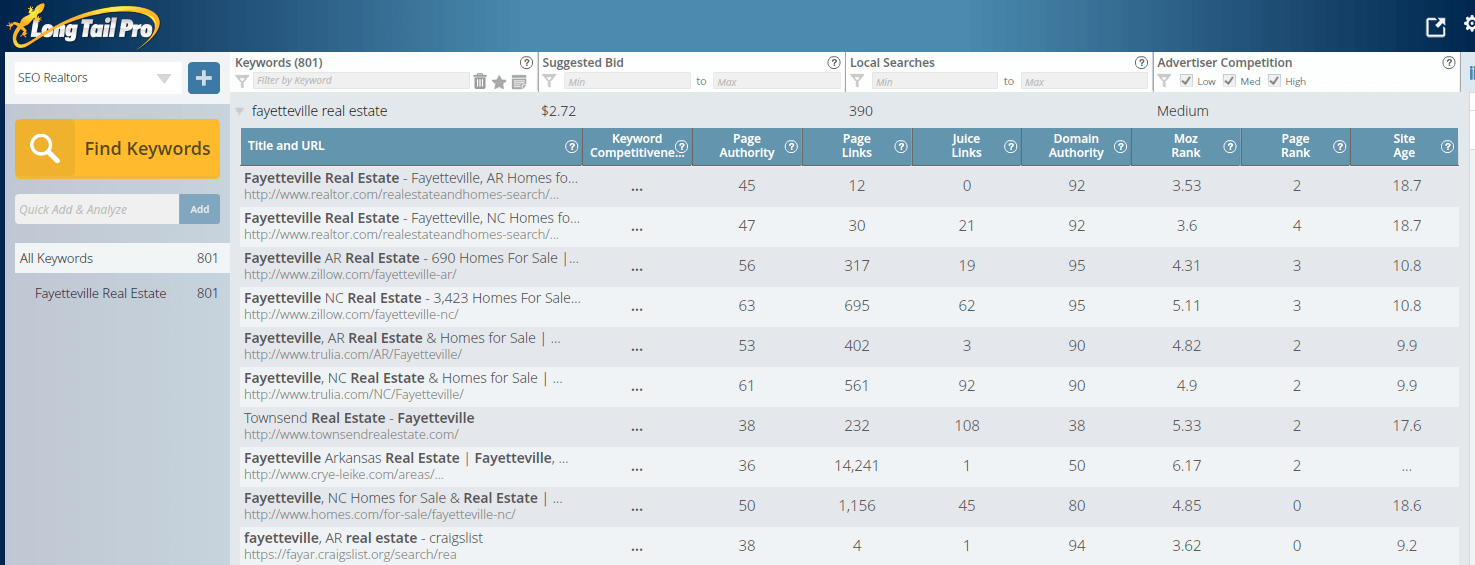Open help for Suggested Bid
This screenshot has height=565, width=1475.
tap(834, 62)
